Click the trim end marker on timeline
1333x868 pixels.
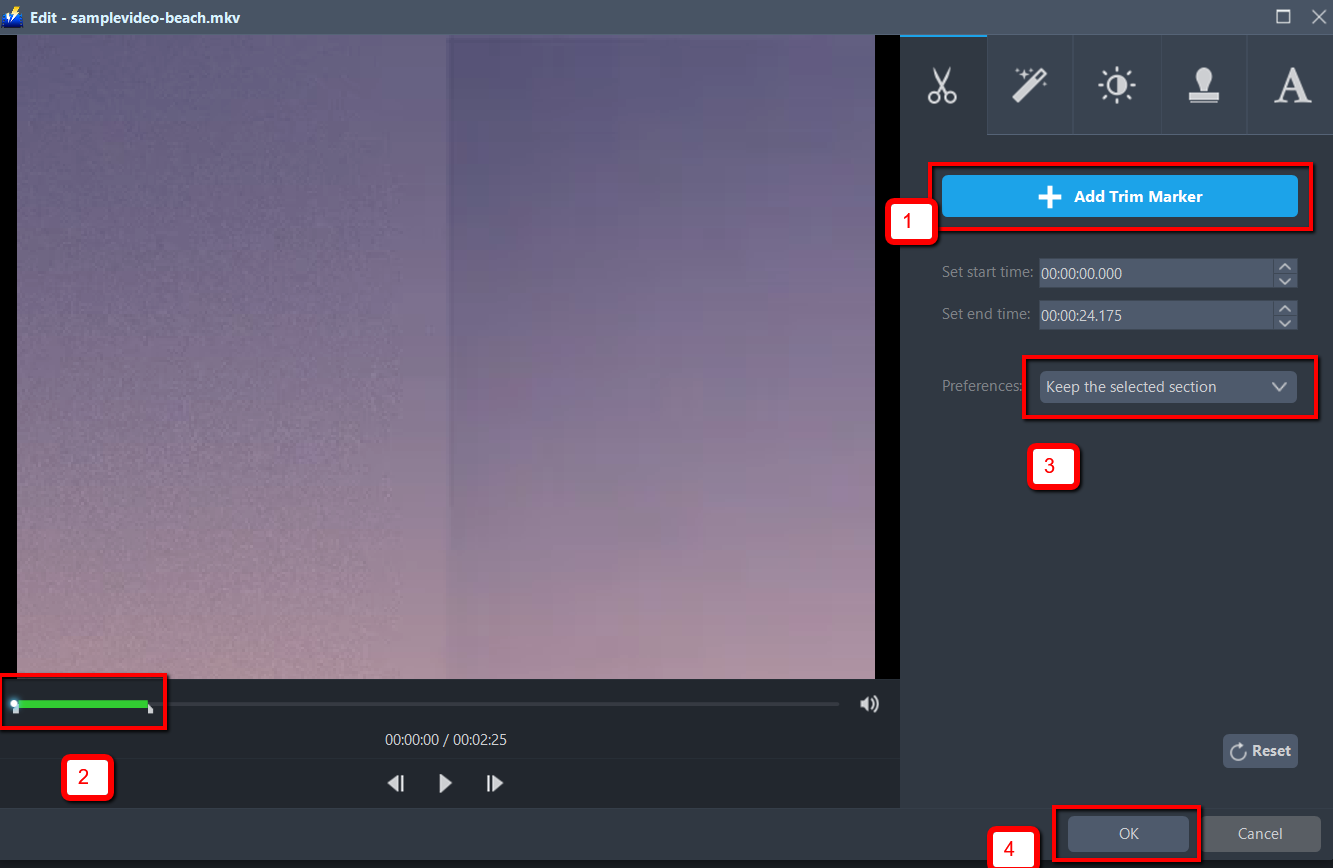pos(149,708)
